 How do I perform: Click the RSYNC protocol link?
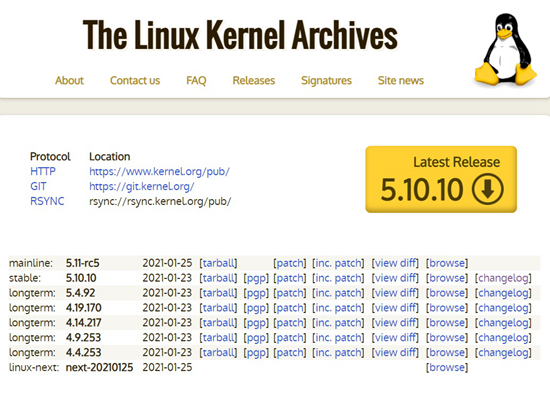point(47,201)
